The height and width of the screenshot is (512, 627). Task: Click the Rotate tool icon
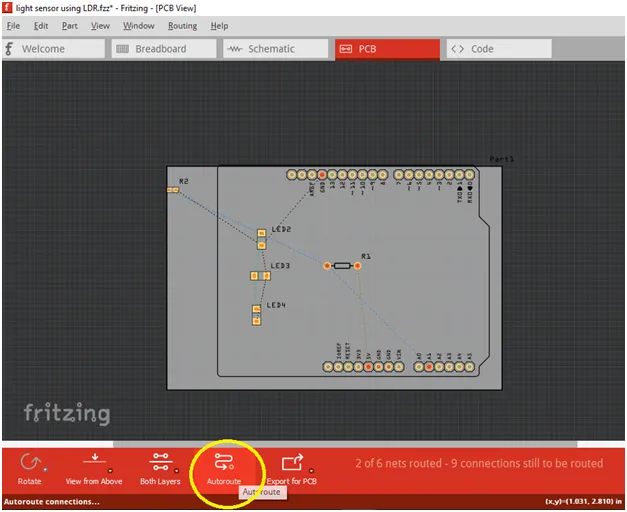coord(29,462)
